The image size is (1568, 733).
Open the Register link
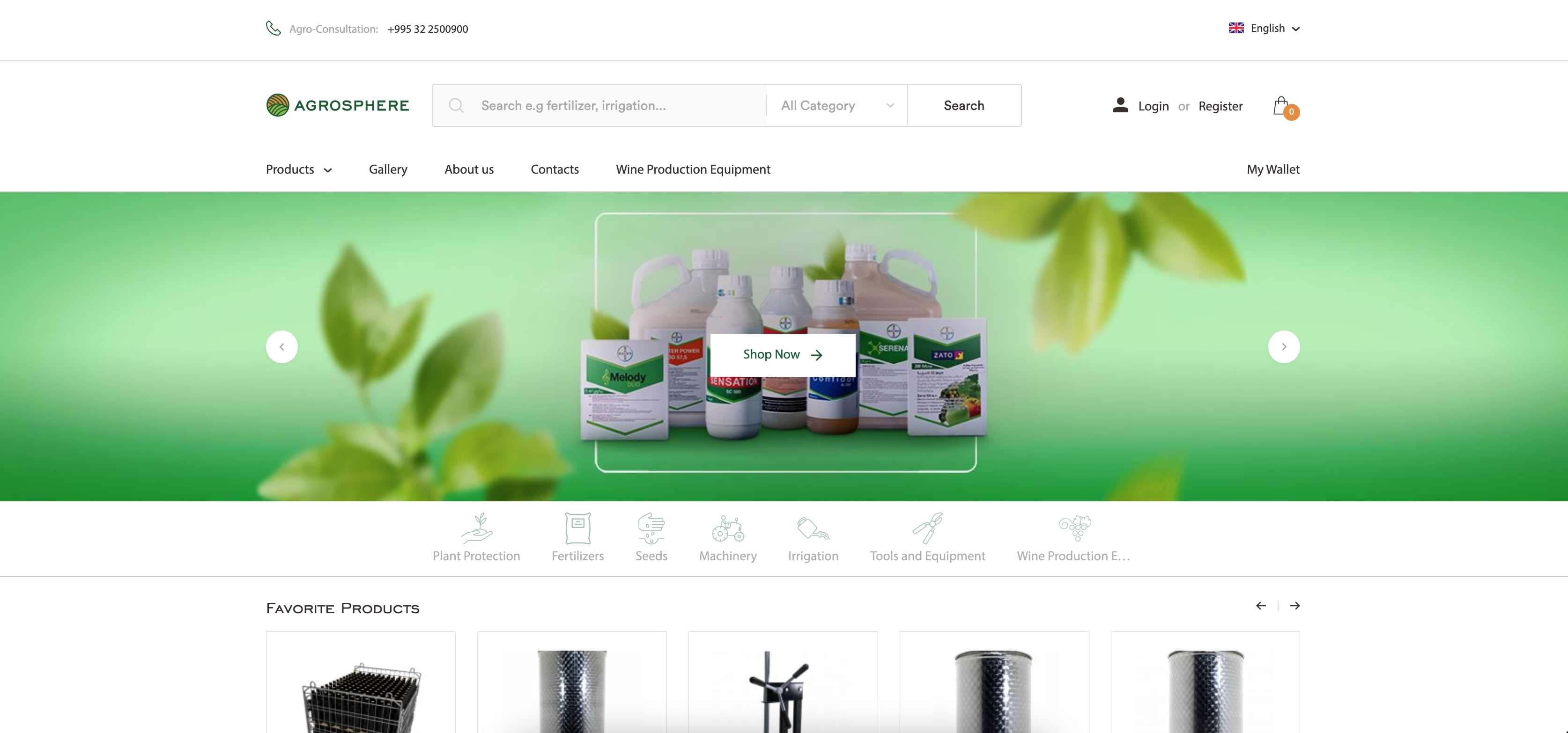(1220, 106)
